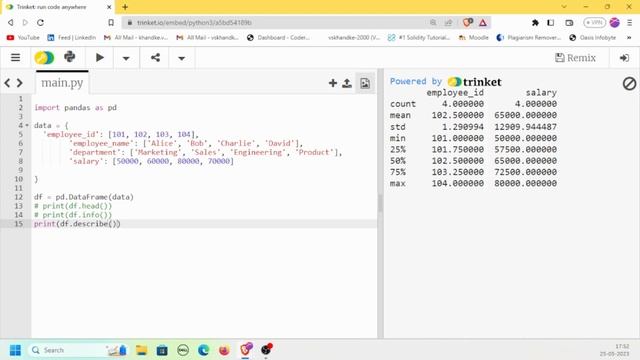Click the URL address bar

(x=278, y=22)
